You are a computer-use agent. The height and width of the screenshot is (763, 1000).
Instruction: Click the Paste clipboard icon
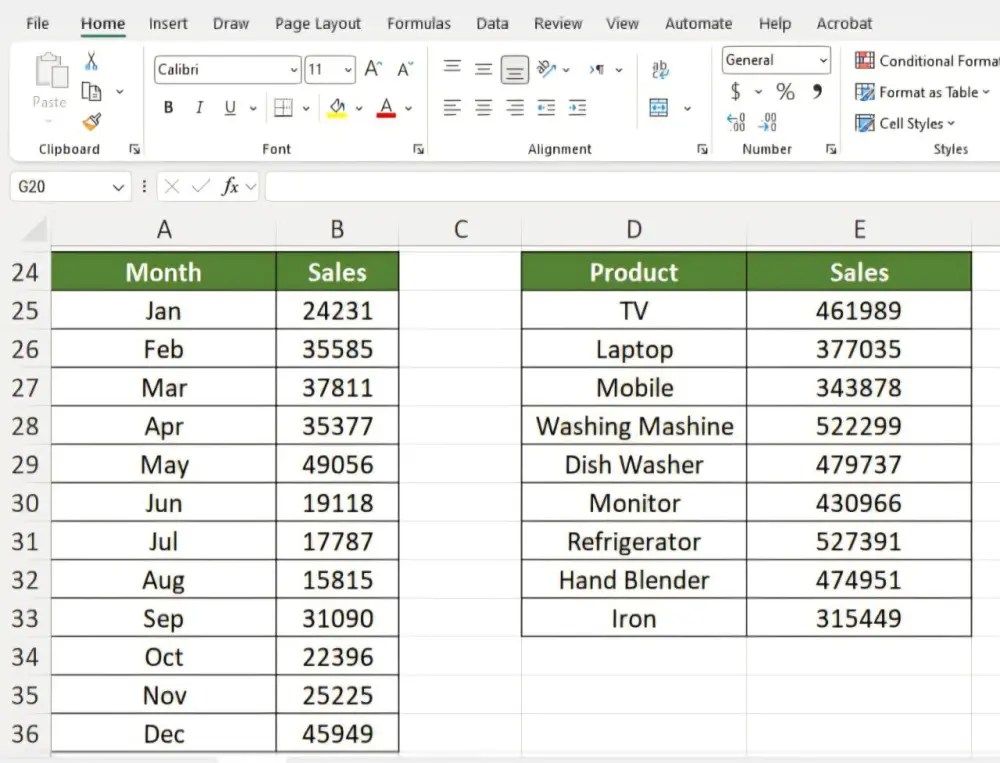point(50,70)
